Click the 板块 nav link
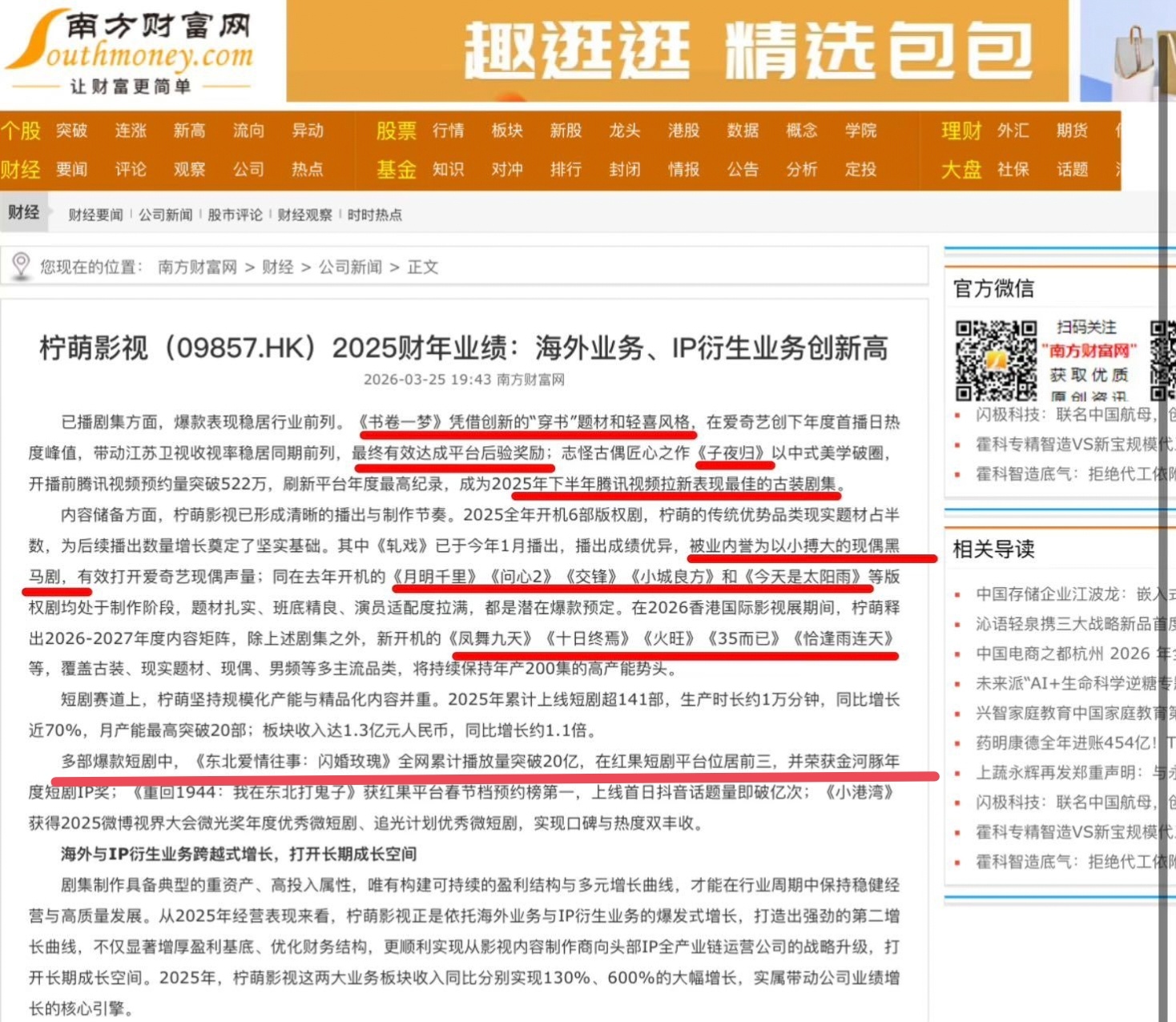The width and height of the screenshot is (1176, 1022). 507,131
